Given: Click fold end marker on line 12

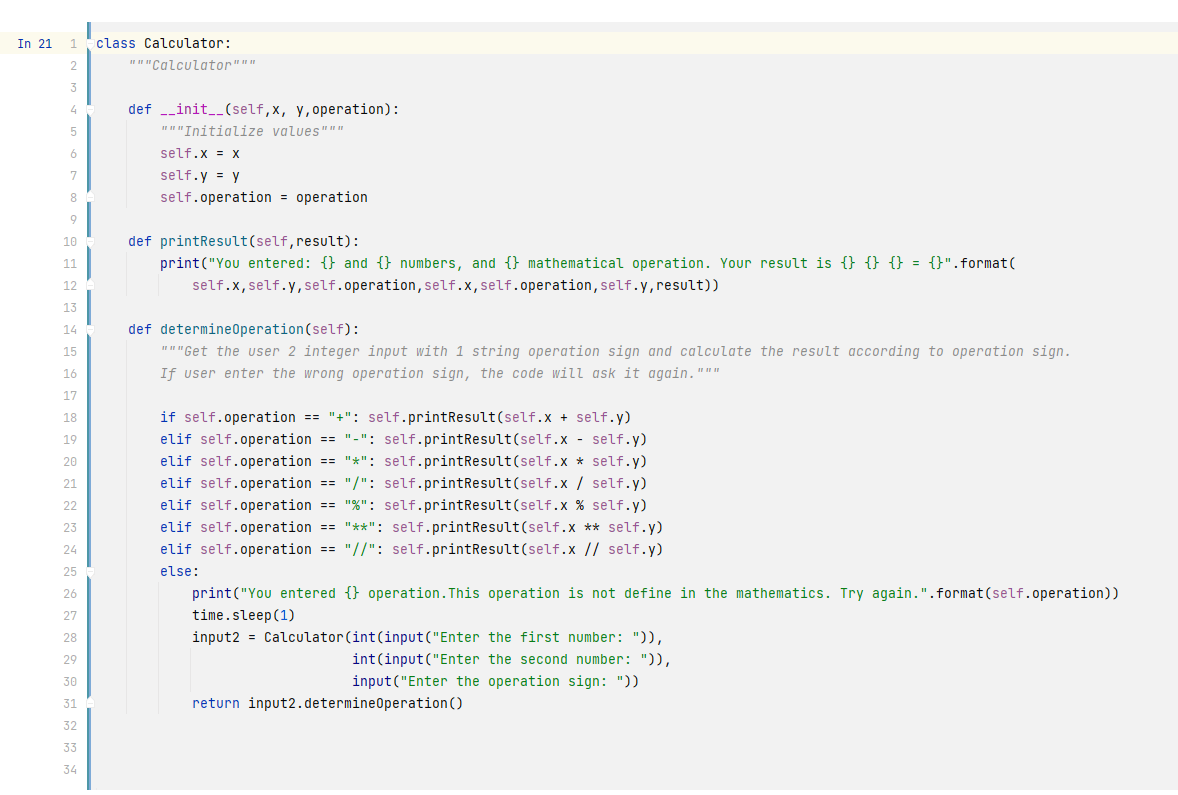Looking at the screenshot, I should [90, 286].
